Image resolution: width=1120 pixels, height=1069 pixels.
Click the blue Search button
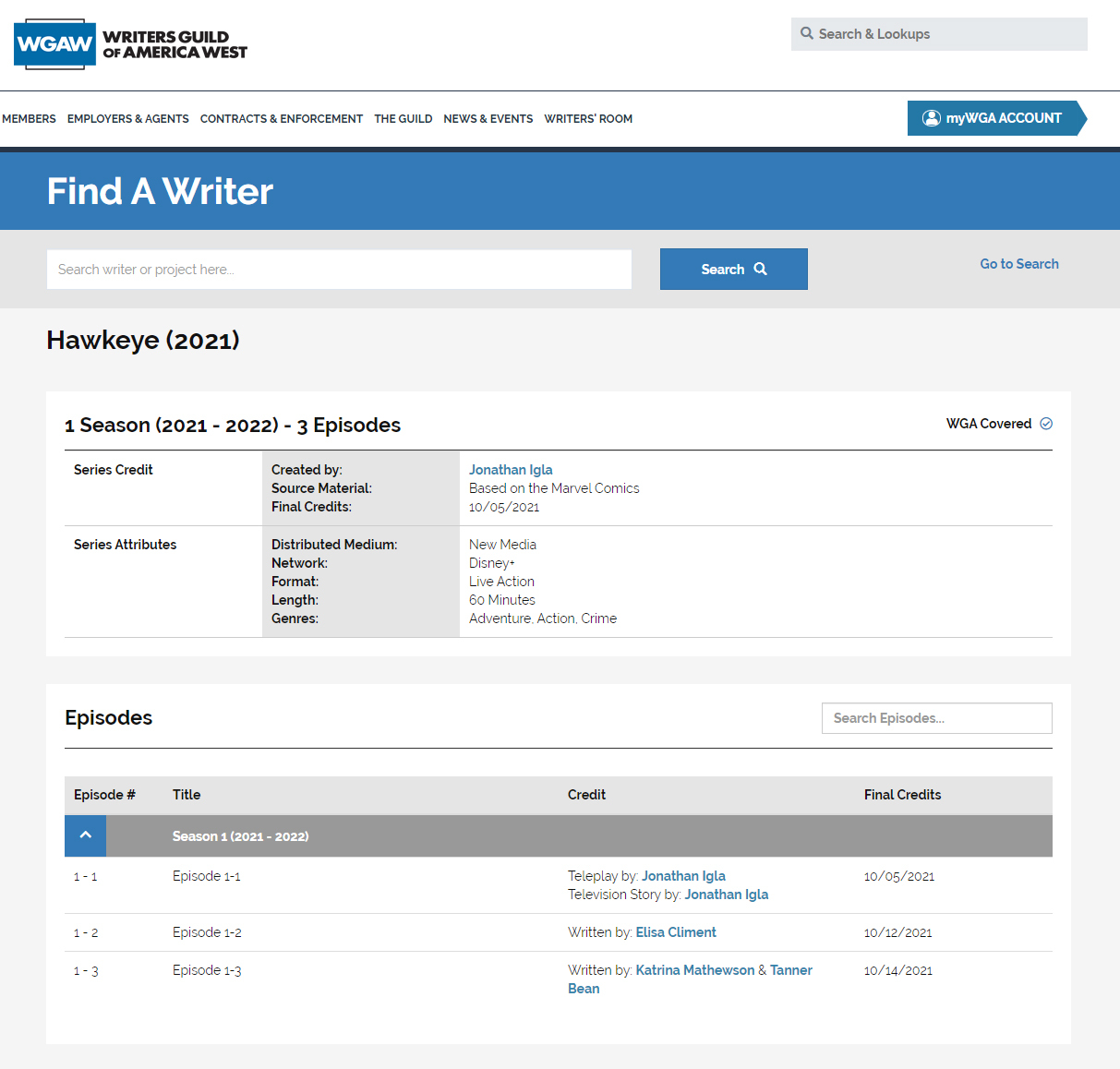(734, 269)
